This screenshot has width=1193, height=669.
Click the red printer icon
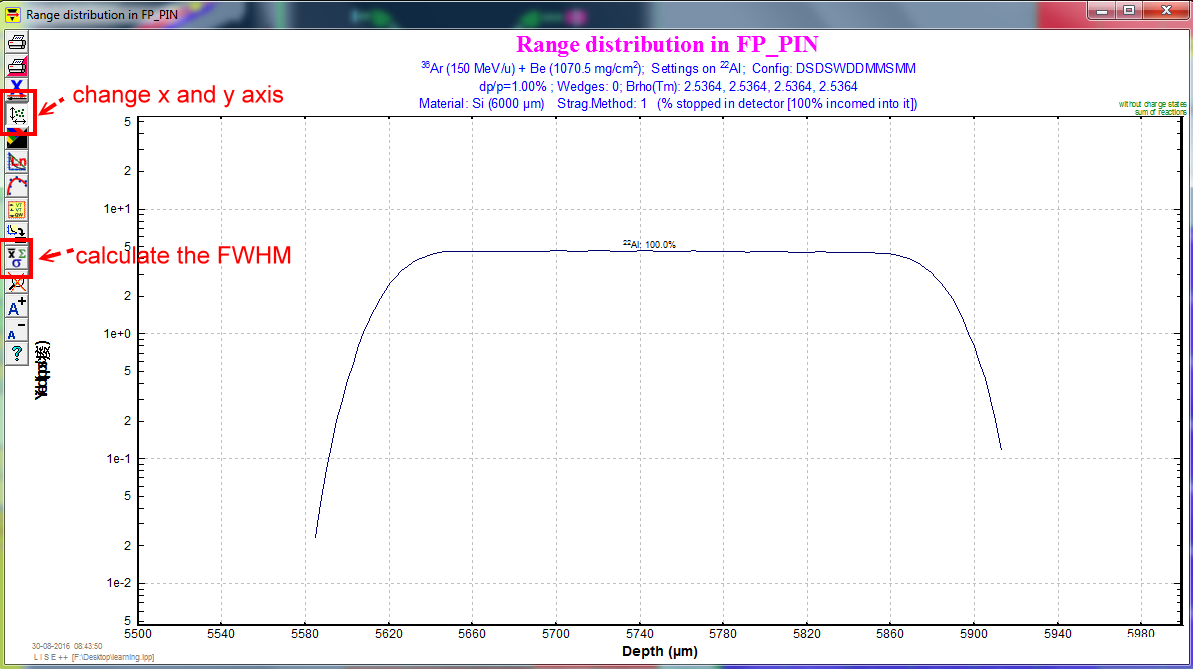[x=17, y=66]
